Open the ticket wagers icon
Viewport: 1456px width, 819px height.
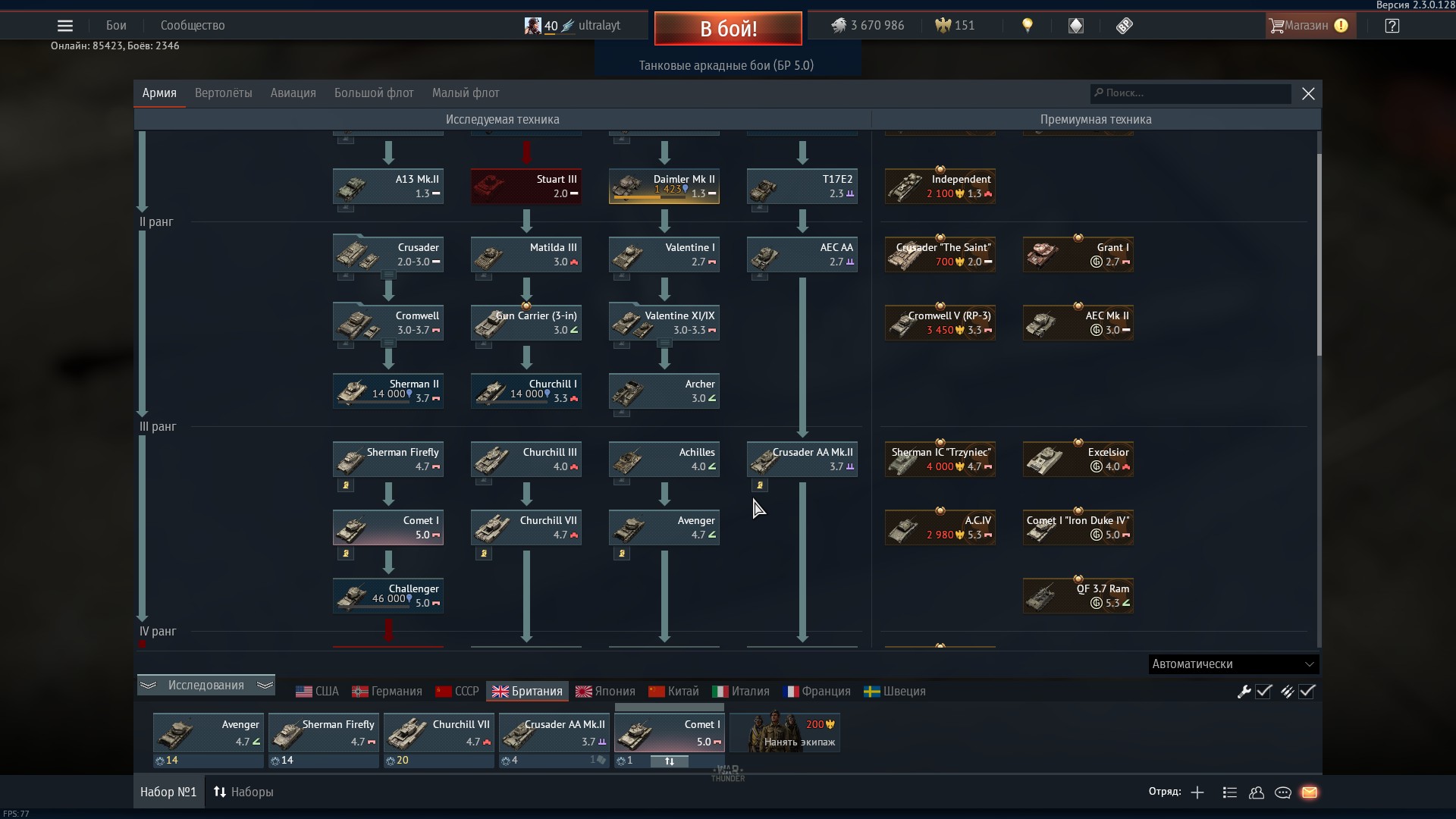(1125, 26)
